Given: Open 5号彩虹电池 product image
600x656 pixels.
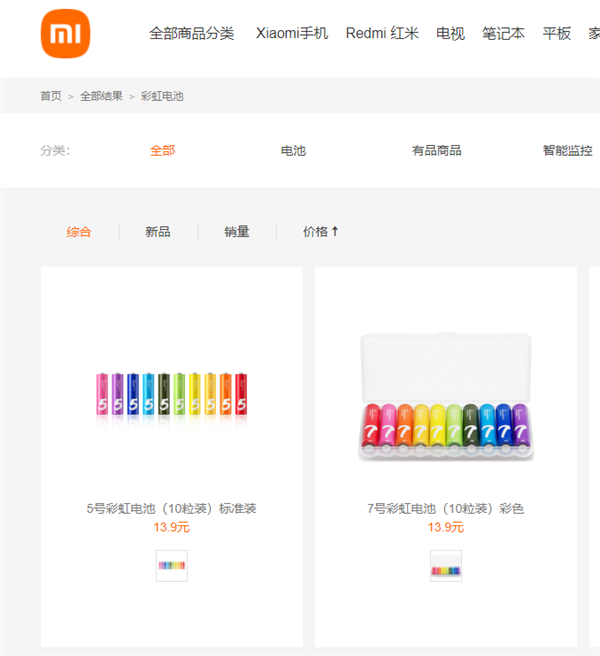Looking at the screenshot, I should (171, 393).
